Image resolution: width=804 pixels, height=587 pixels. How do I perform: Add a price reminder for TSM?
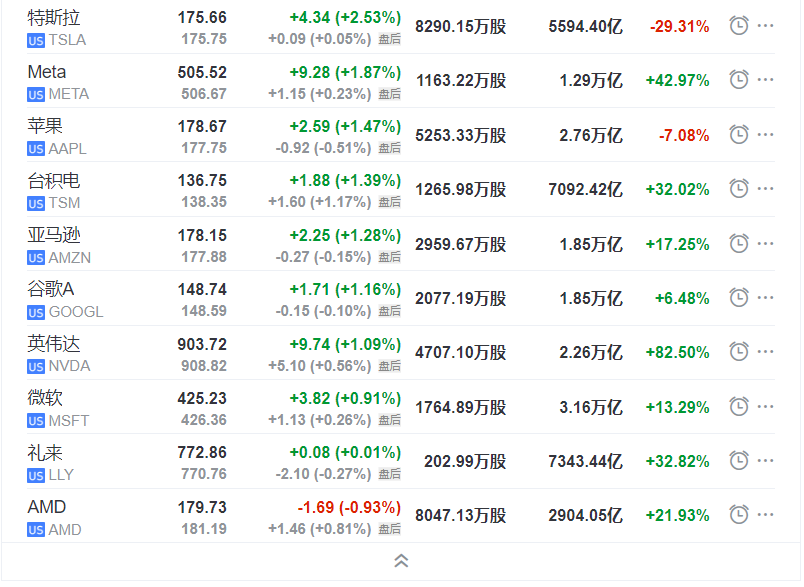(x=738, y=189)
